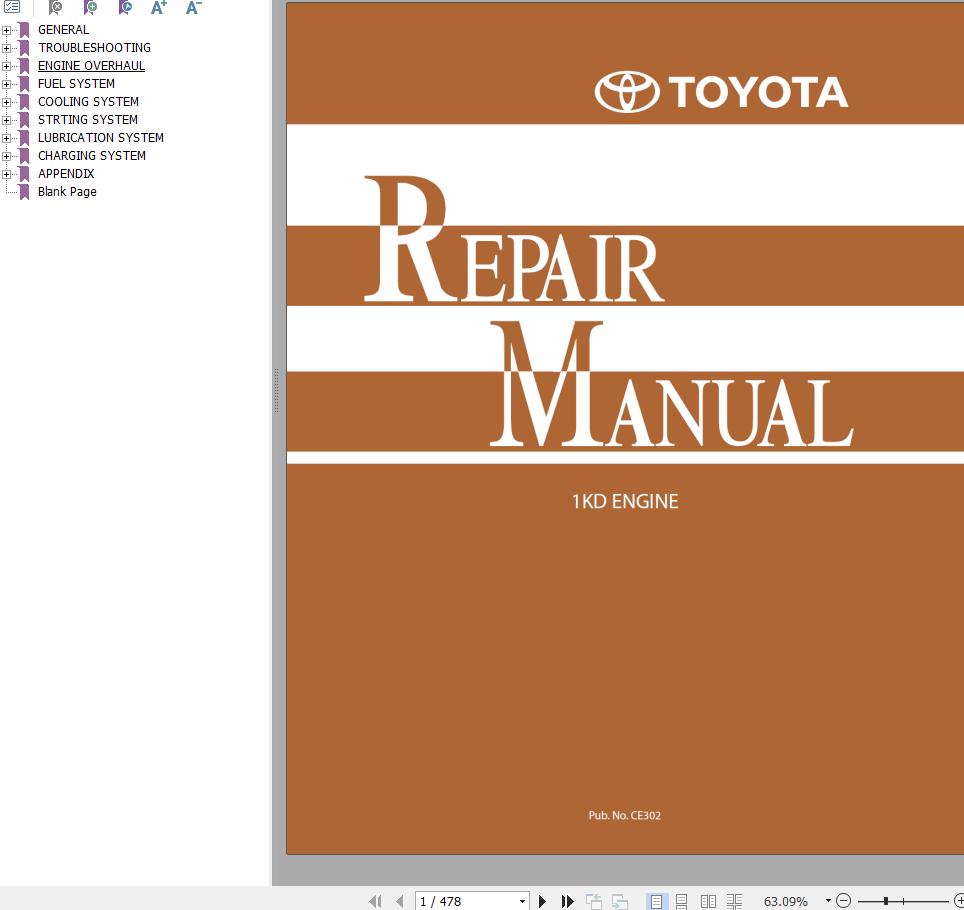This screenshot has height=910, width=964.
Task: Open the page number dropdown
Action: tap(523, 901)
